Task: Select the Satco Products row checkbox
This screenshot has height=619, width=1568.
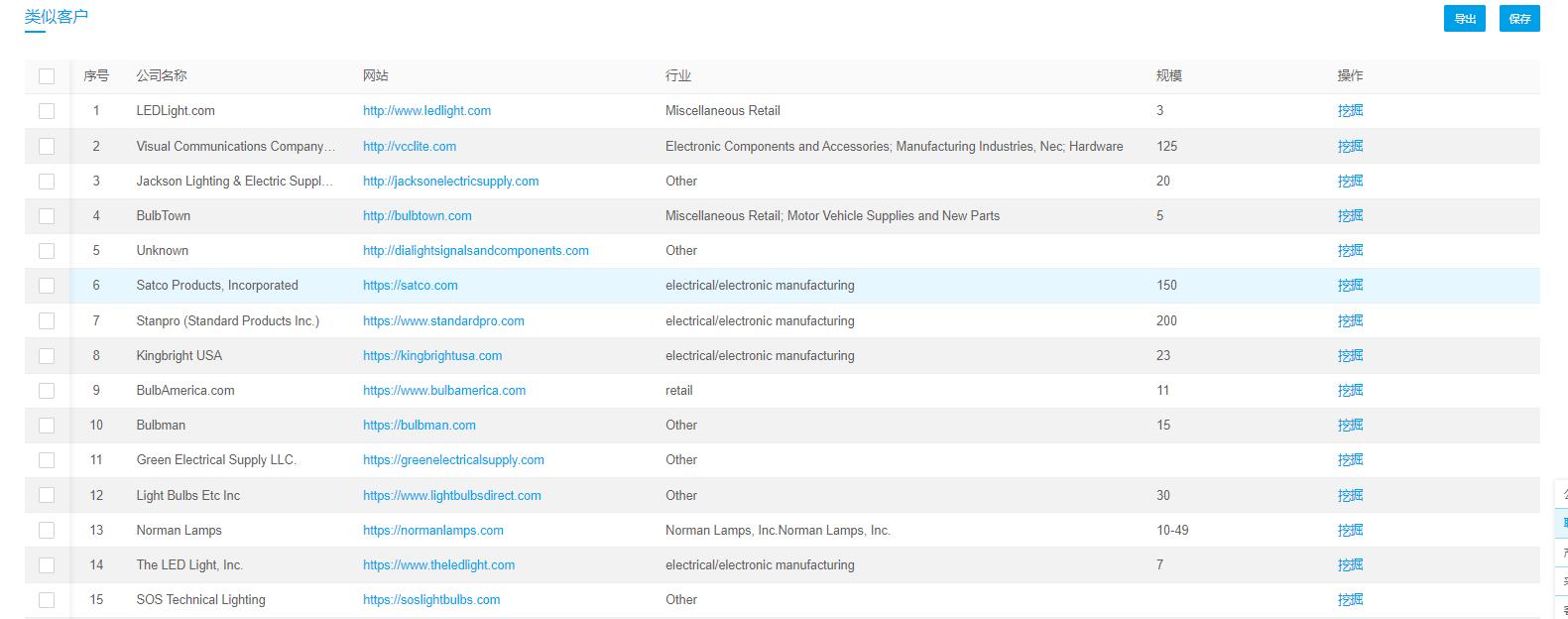Action: (x=47, y=286)
